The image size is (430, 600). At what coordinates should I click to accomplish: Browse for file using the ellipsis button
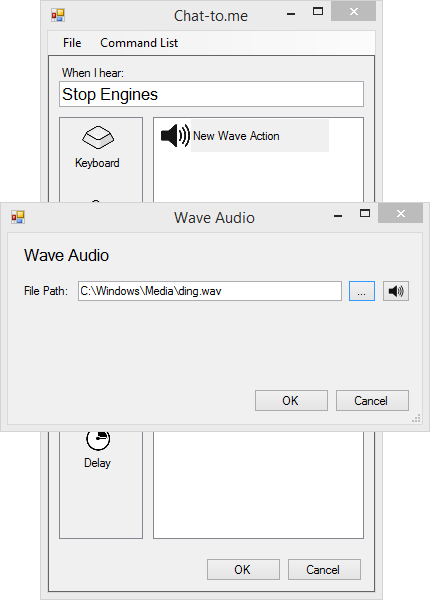pos(362,291)
